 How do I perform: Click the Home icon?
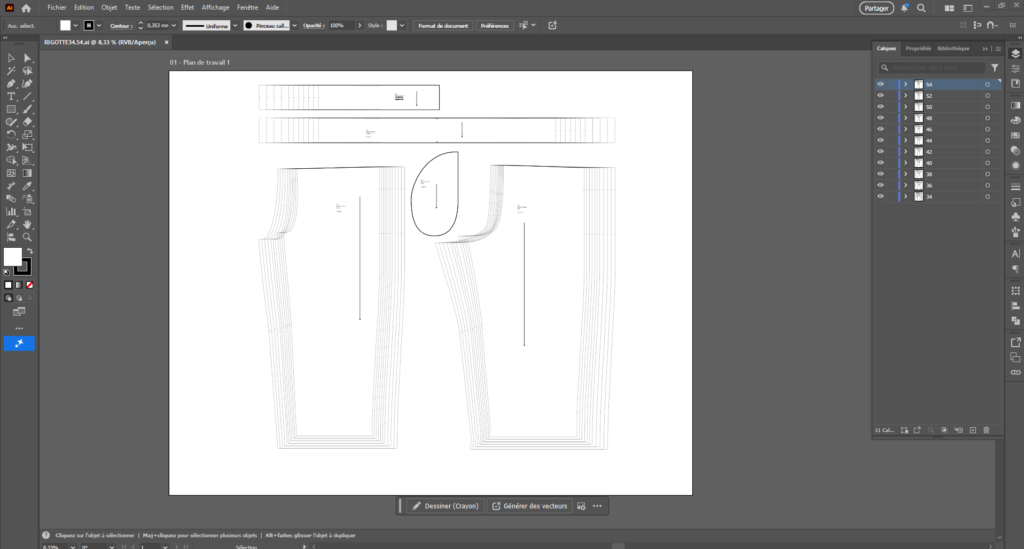point(27,7)
